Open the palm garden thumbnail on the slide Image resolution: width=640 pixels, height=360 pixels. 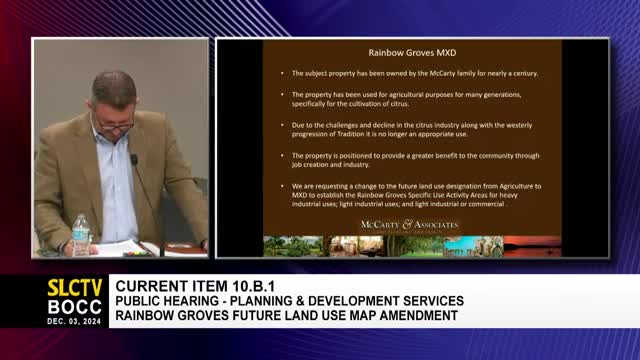tap(293, 246)
